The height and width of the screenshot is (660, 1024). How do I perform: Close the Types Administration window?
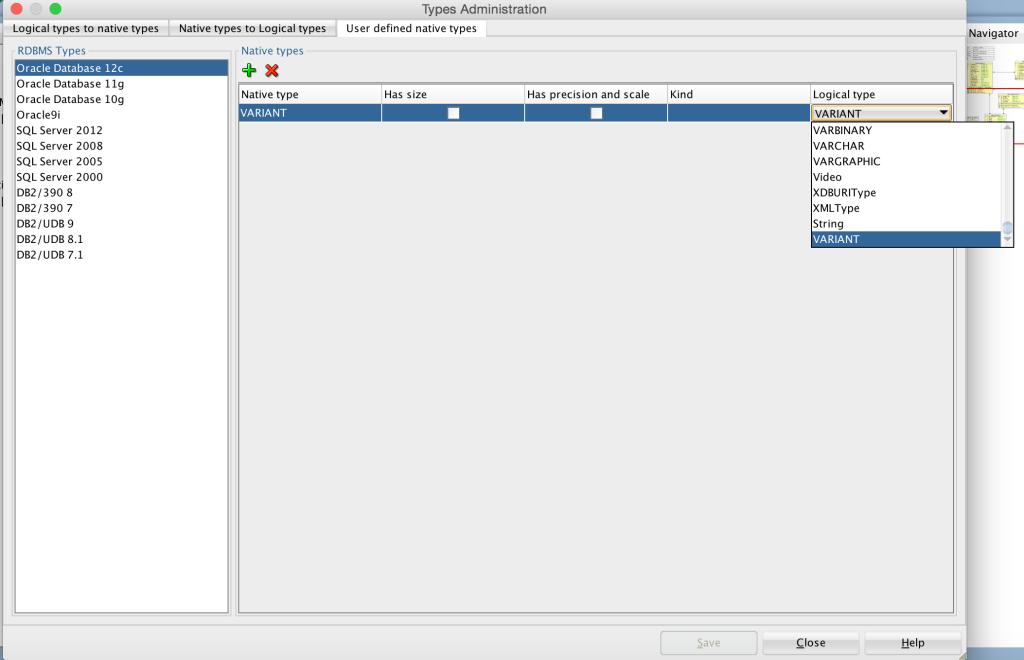17,9
